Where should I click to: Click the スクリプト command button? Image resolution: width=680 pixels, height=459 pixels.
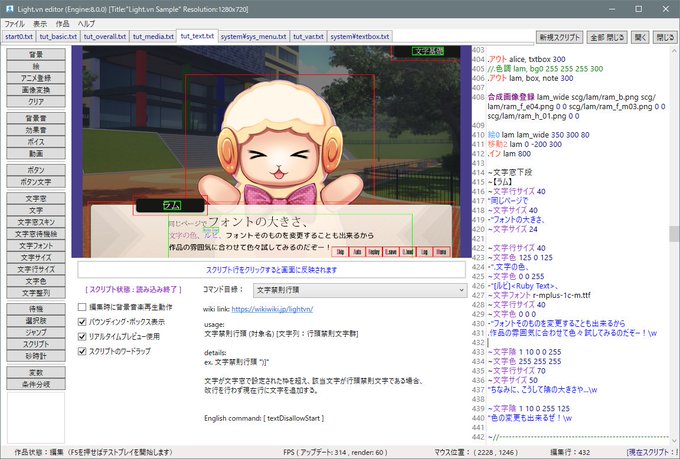36,344
